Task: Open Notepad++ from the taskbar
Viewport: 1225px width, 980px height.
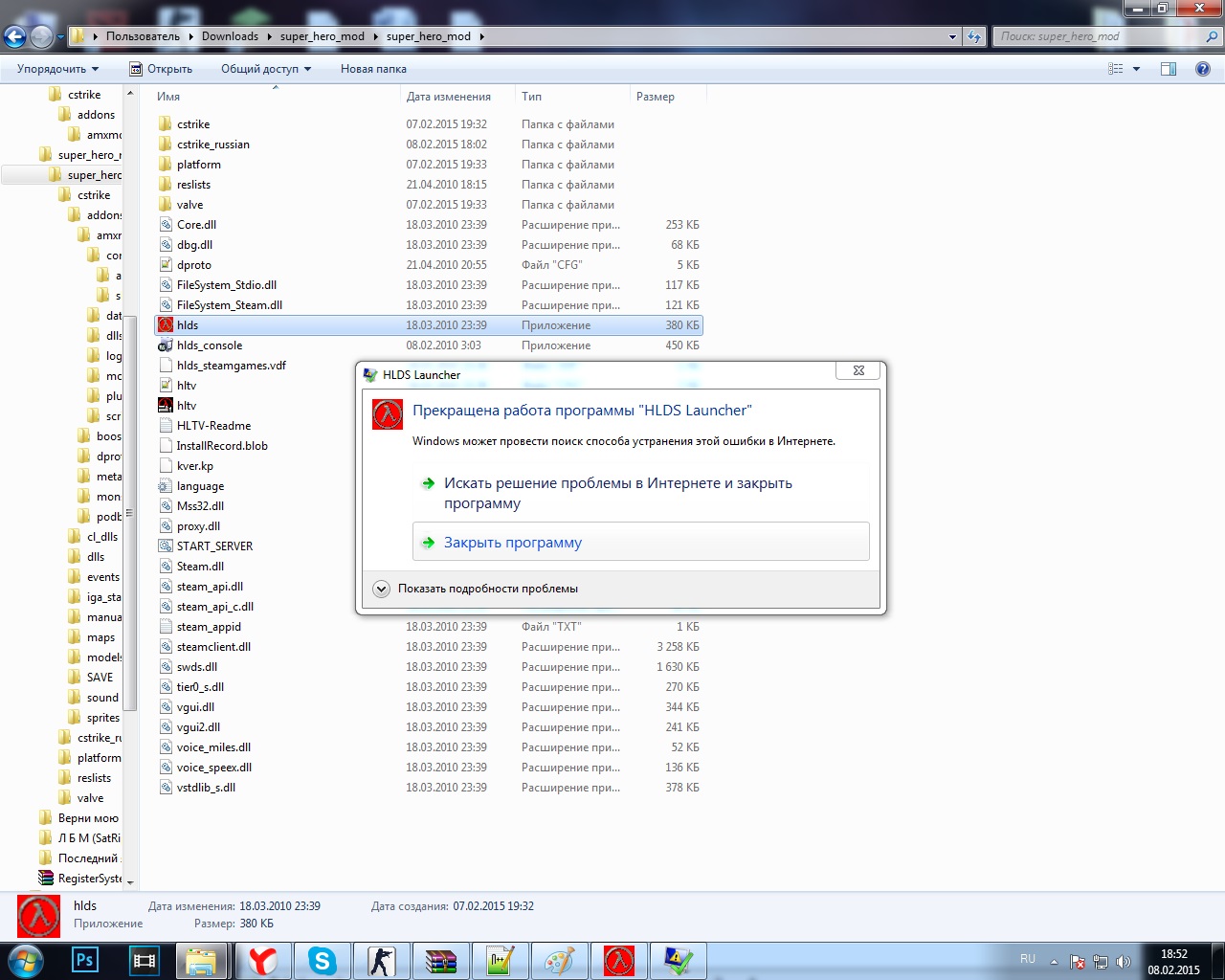Action: (x=501, y=960)
